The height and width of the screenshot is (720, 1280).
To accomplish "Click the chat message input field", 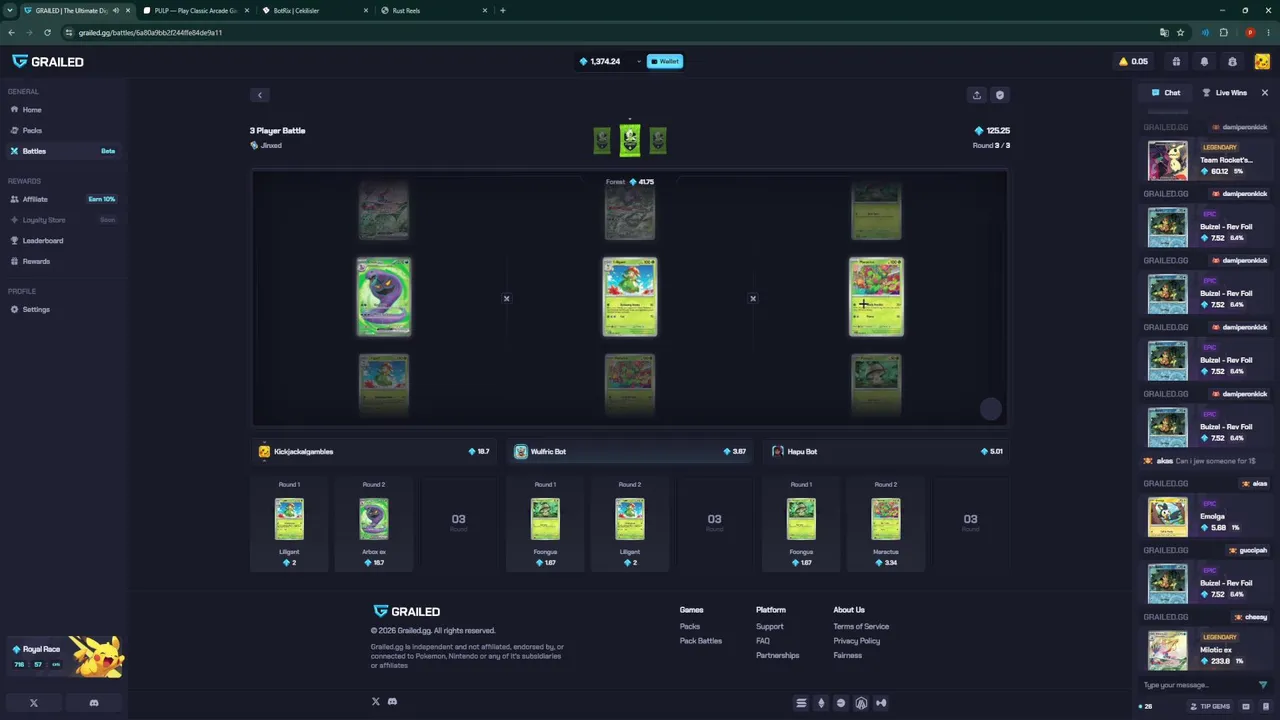I will pyautogui.click(x=1198, y=685).
